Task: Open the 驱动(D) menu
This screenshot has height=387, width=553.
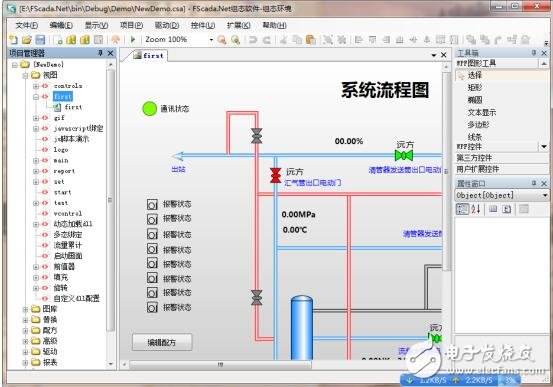Action: click(167, 25)
